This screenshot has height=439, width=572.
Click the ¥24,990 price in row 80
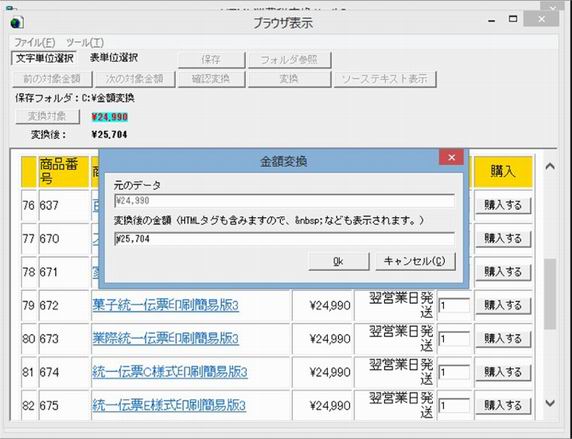(330, 339)
